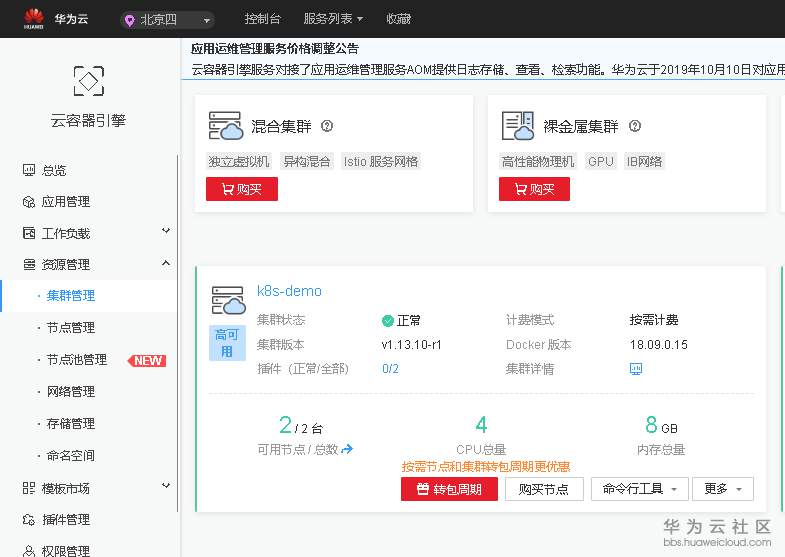Click the 应用运维管理服务价格调整公告 title
Viewport: 785px width, 557px height.
pos(275,49)
